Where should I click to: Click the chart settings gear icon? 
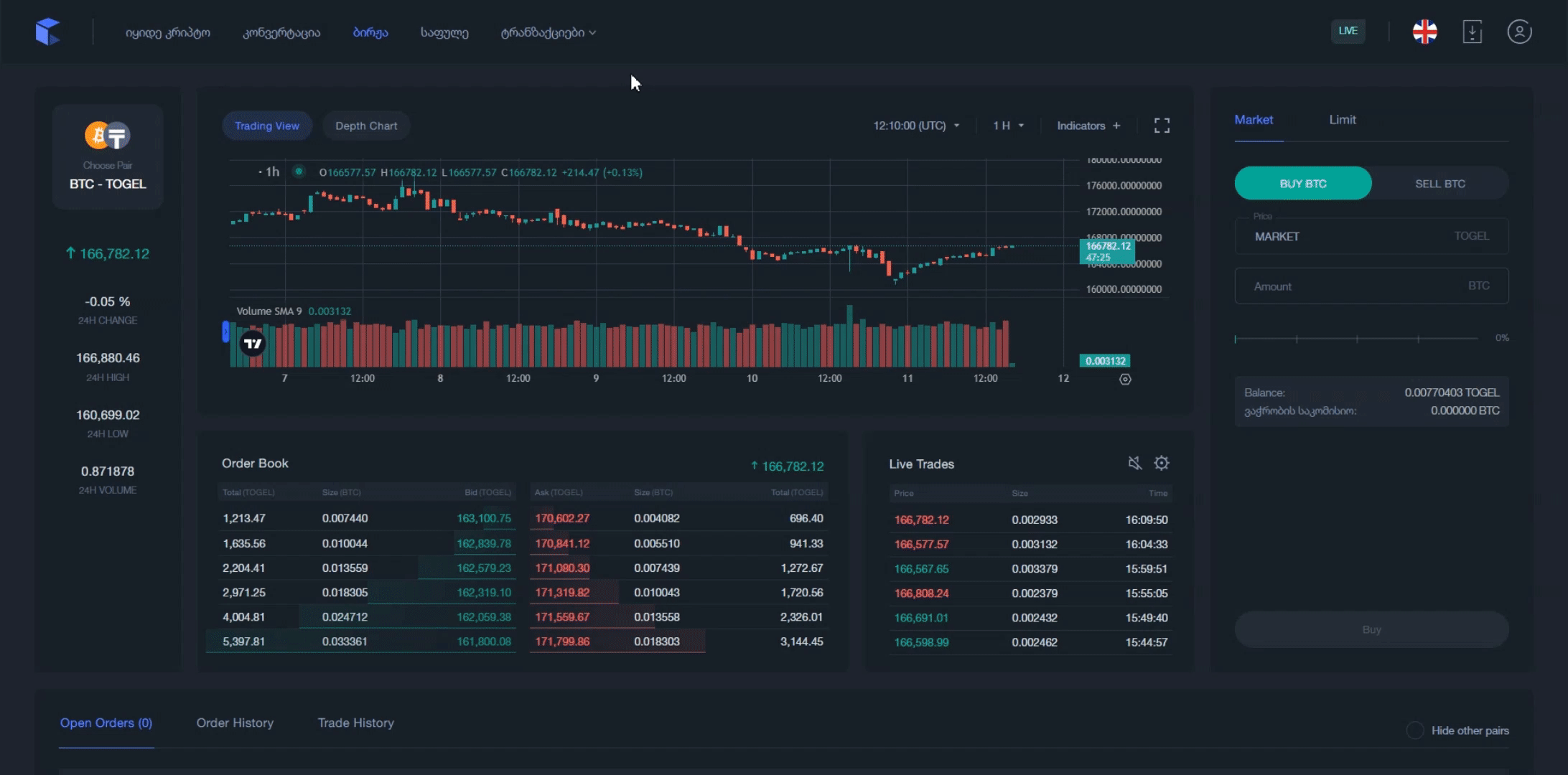tap(1125, 380)
